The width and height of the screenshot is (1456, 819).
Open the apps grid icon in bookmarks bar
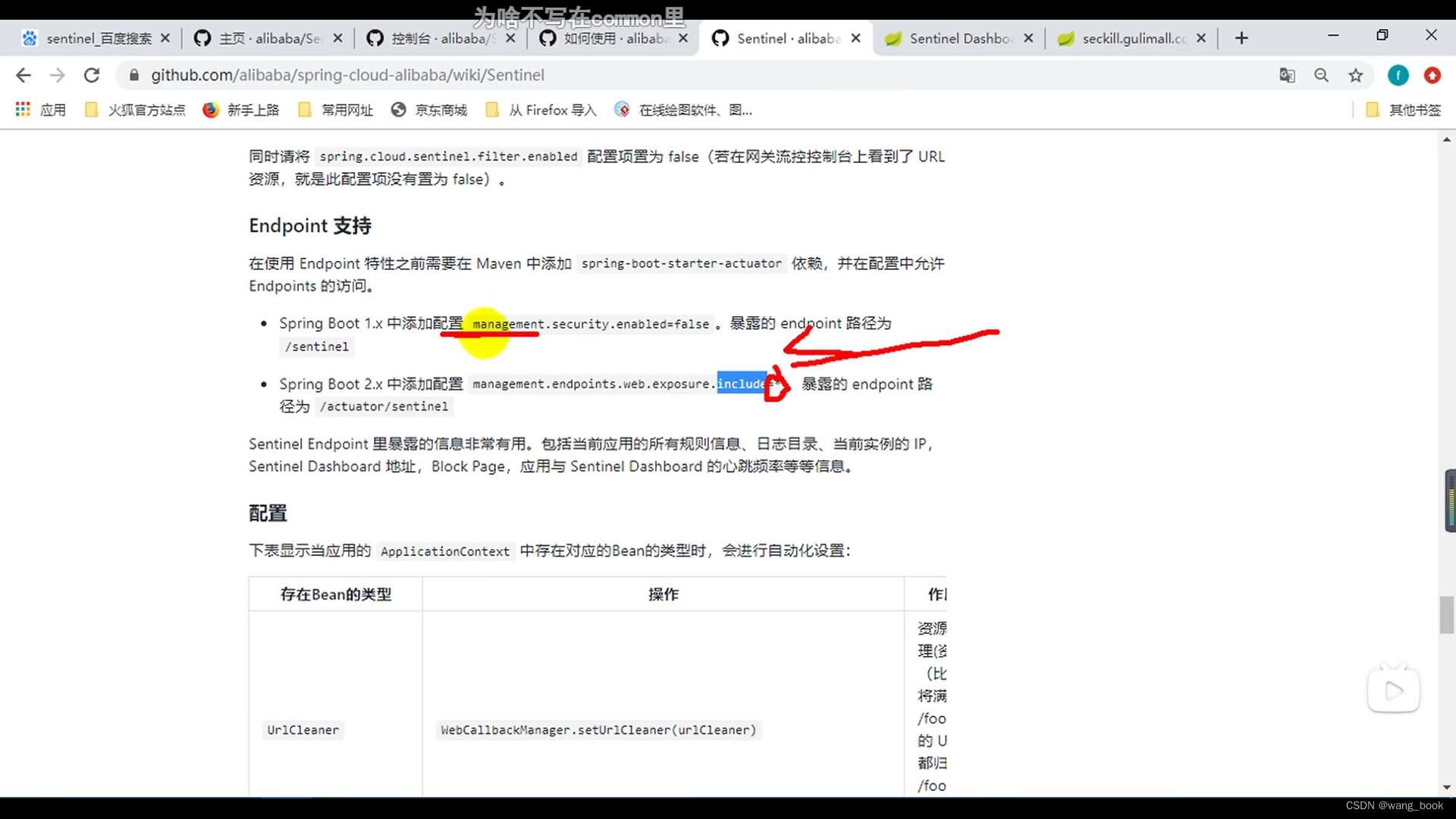click(x=23, y=110)
